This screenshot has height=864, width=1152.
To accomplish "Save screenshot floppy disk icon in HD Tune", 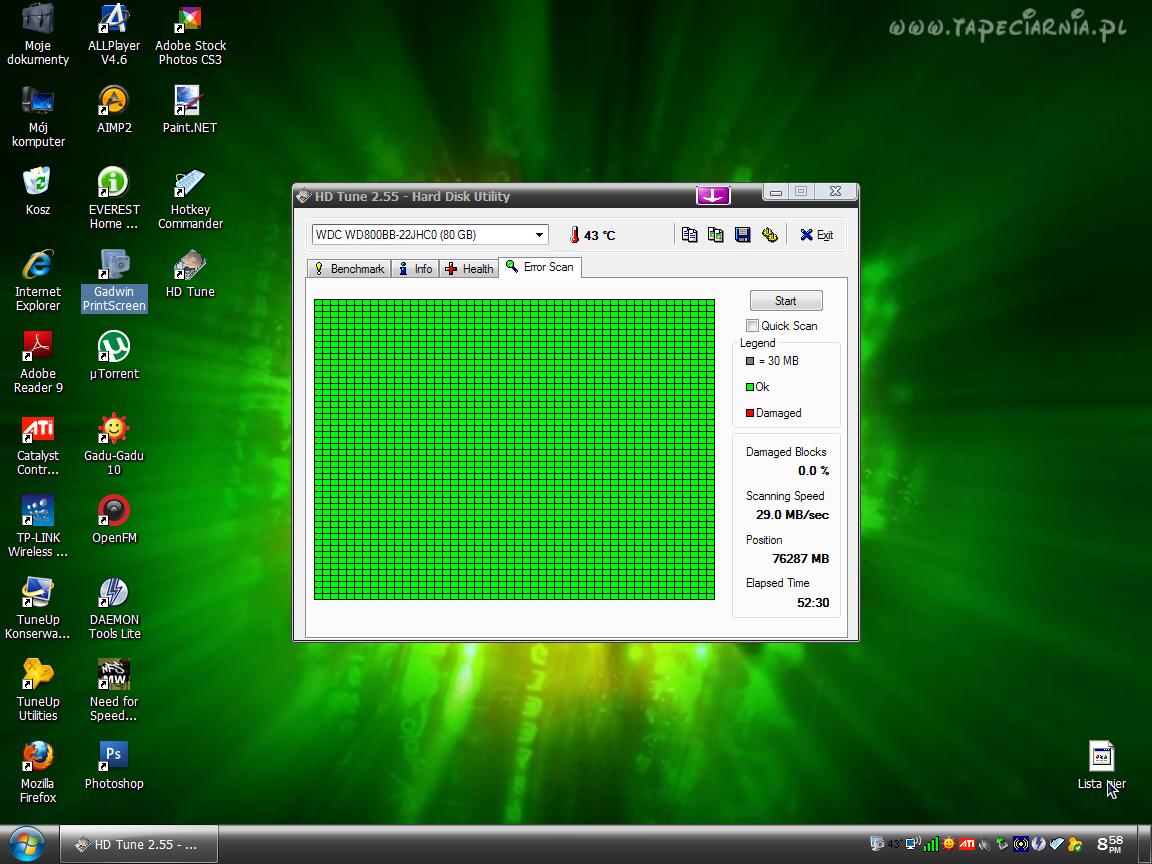I will pos(743,234).
